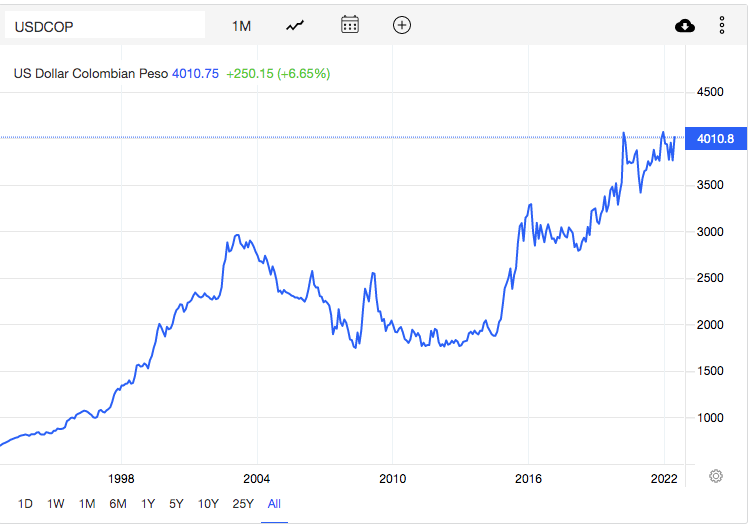
Task: Click the 2500 y-axis label
Action: (x=710, y=278)
